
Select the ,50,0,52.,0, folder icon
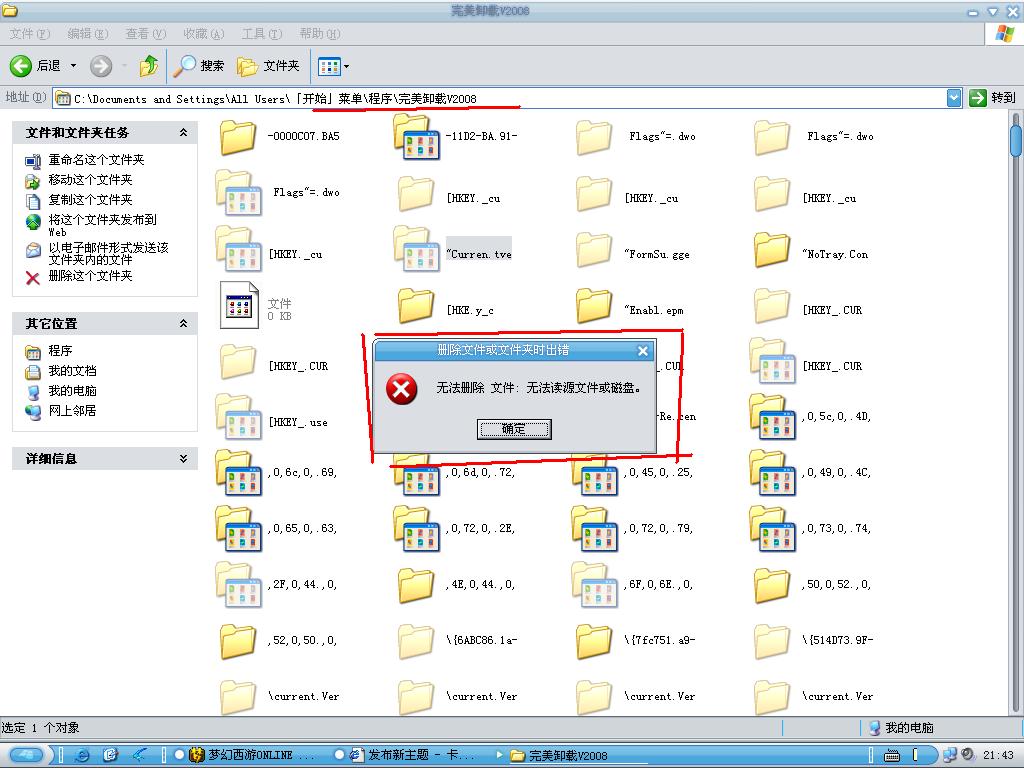772,585
